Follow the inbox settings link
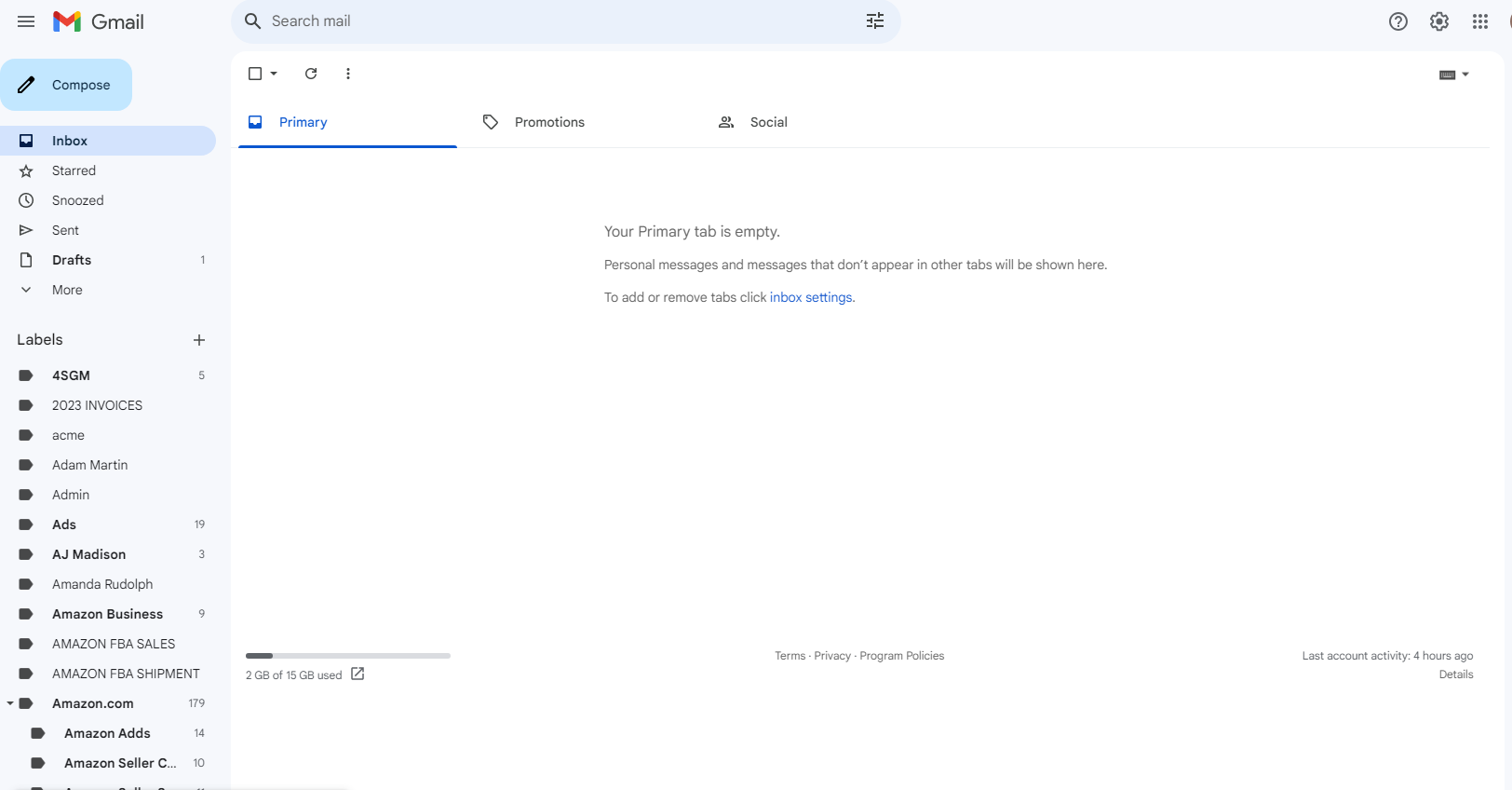The height and width of the screenshot is (790, 1512). pyautogui.click(x=811, y=297)
